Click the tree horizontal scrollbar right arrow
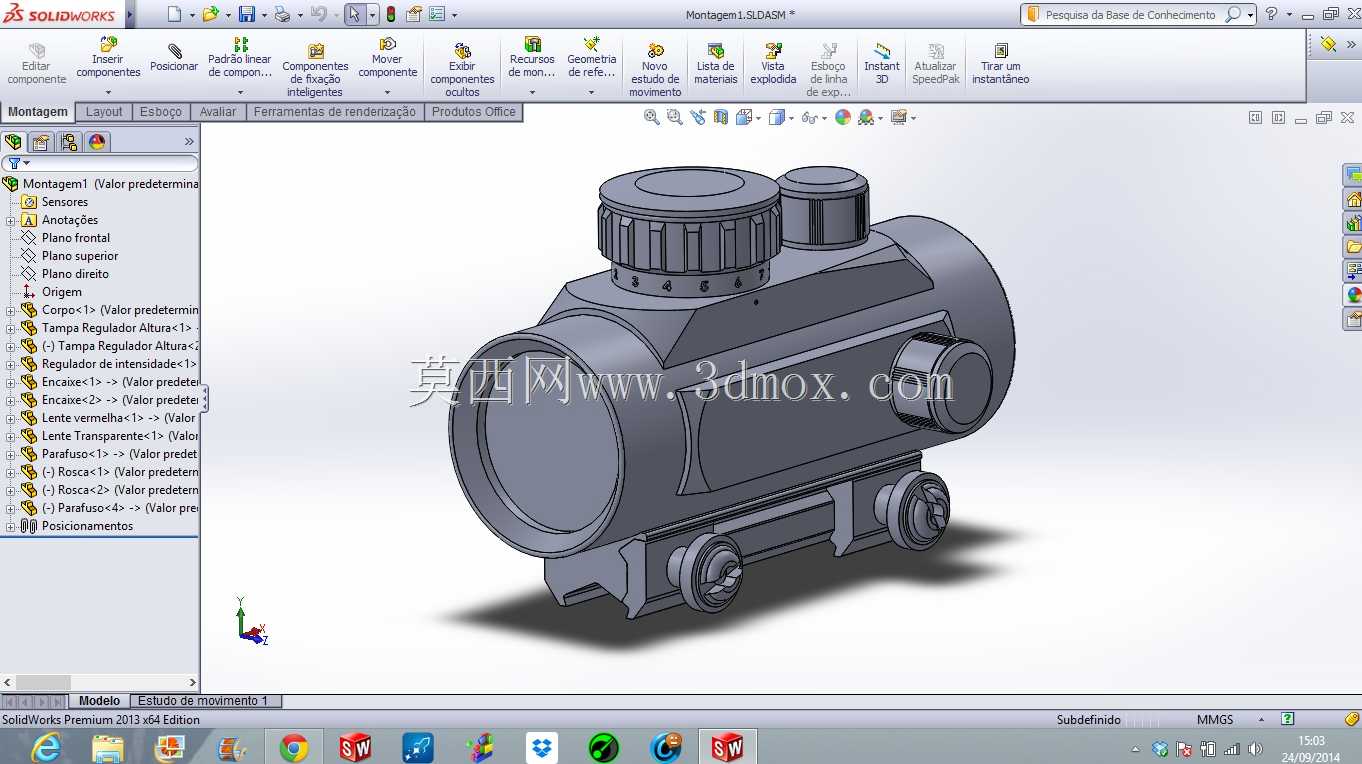This screenshot has width=1362, height=764. [192, 683]
